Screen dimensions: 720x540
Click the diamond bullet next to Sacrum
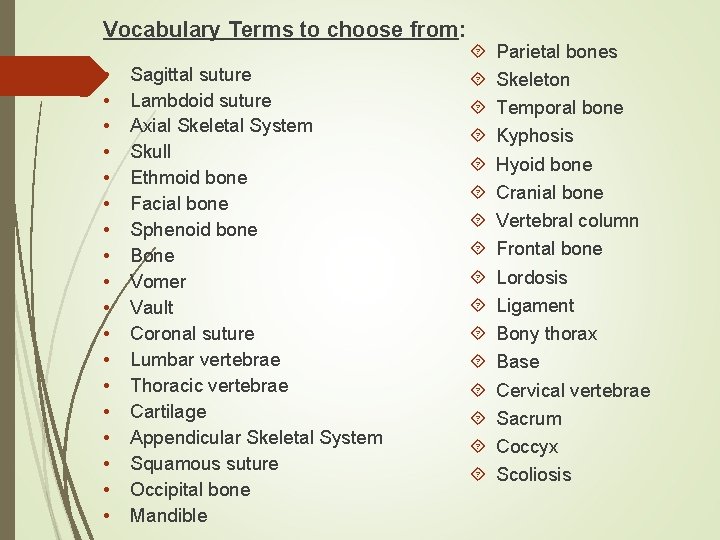[x=478, y=418]
